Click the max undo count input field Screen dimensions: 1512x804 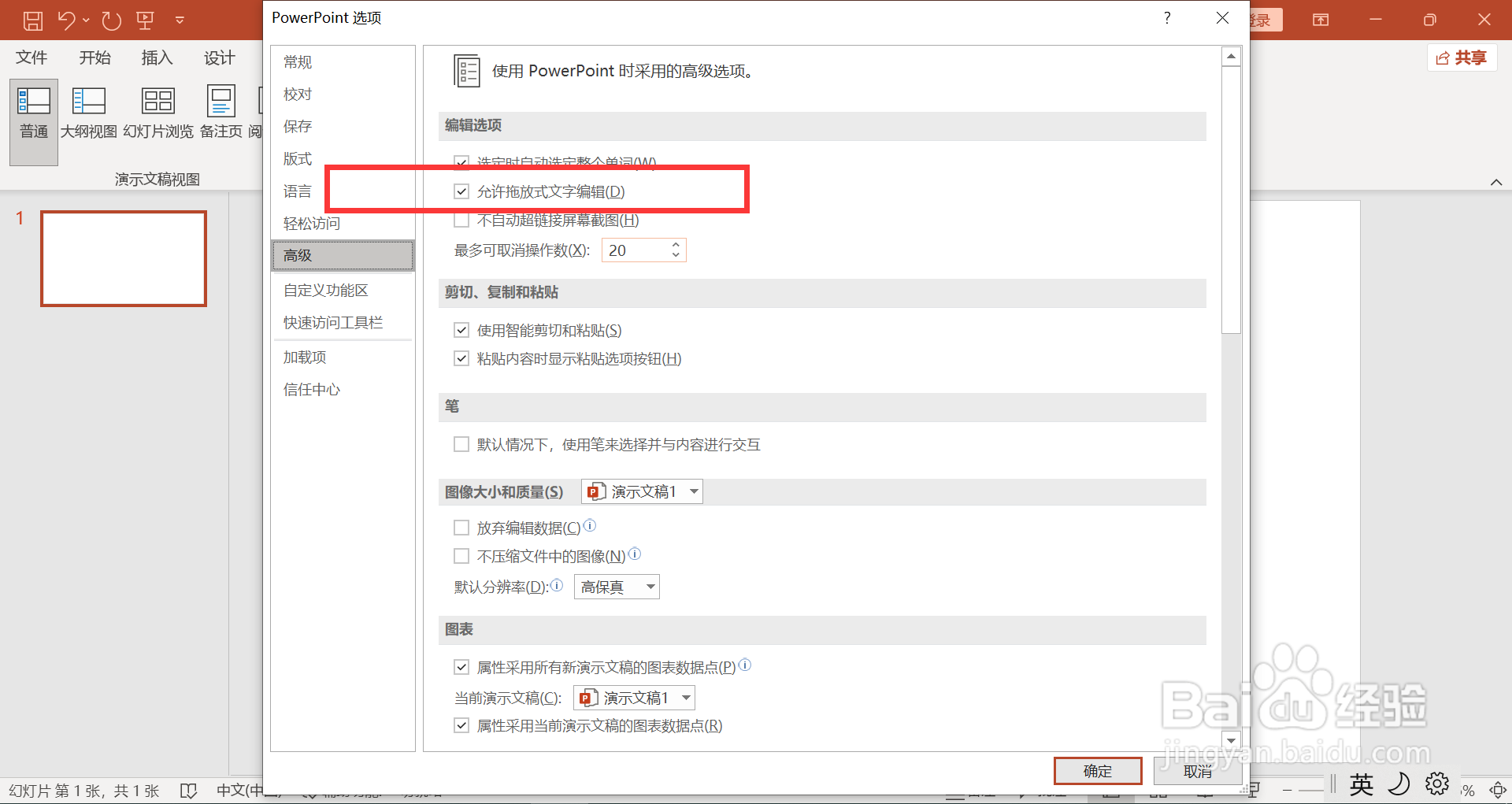pos(636,250)
